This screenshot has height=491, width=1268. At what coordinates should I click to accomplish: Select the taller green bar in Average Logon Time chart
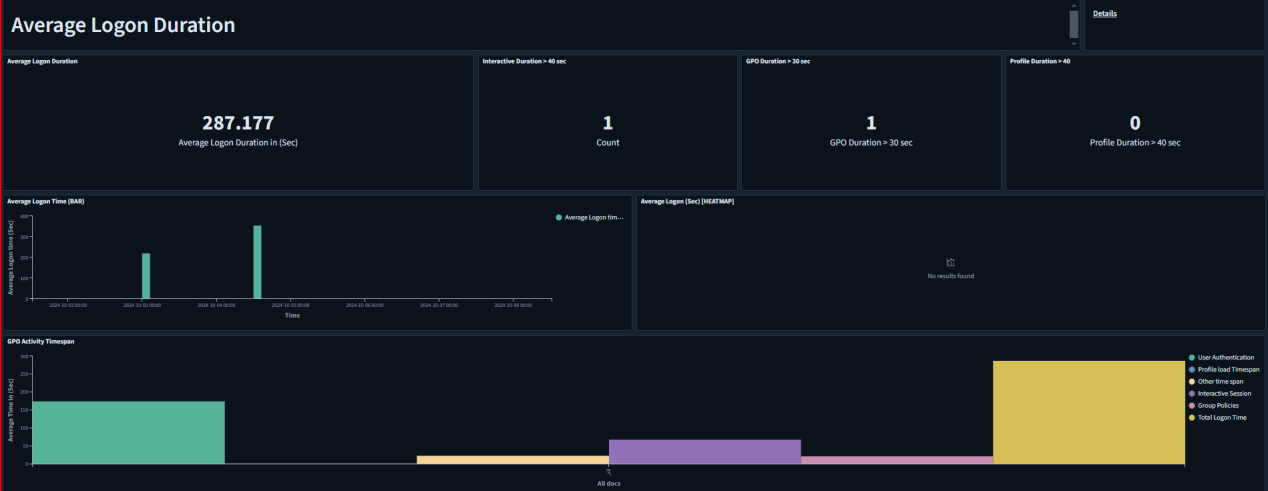point(257,262)
